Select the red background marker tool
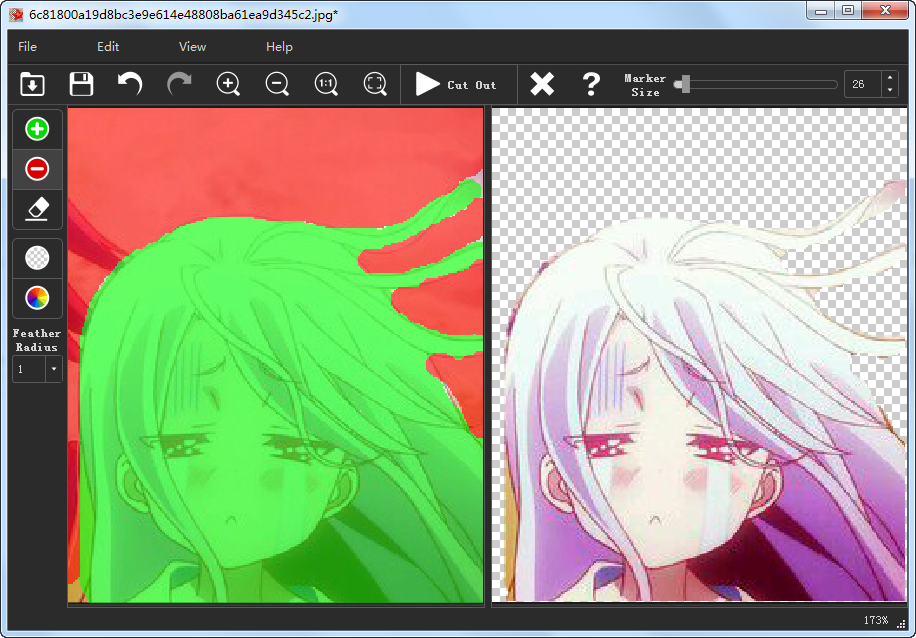916x638 pixels. [x=37, y=169]
